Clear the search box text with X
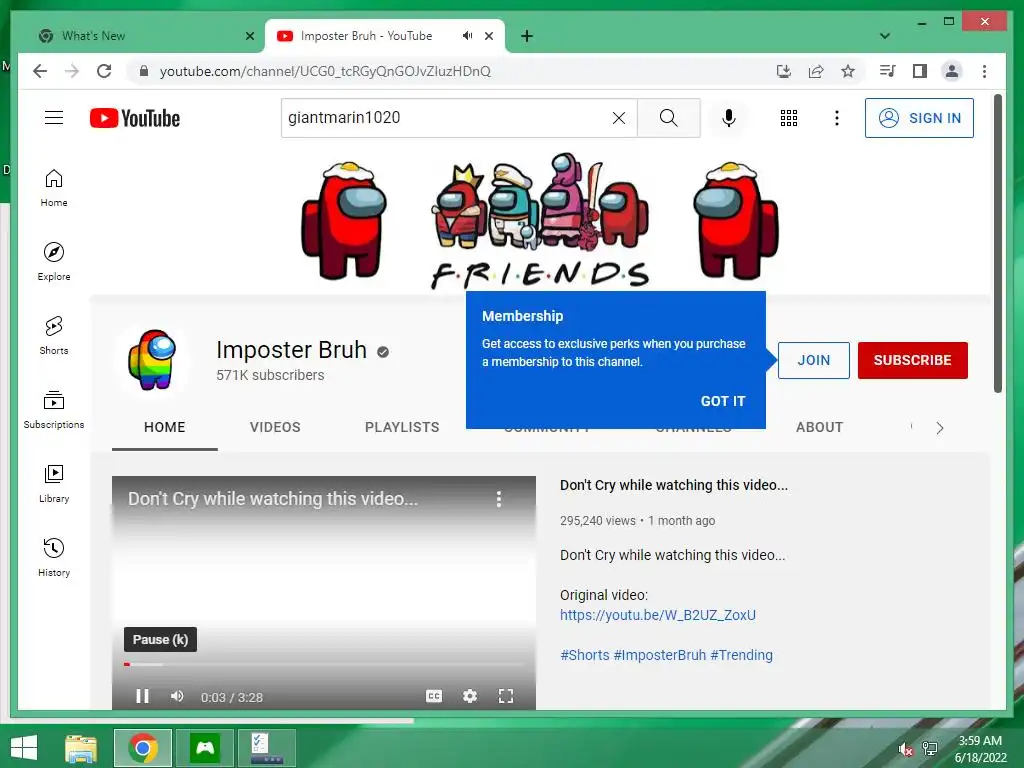Viewport: 1024px width, 768px height. [x=618, y=118]
